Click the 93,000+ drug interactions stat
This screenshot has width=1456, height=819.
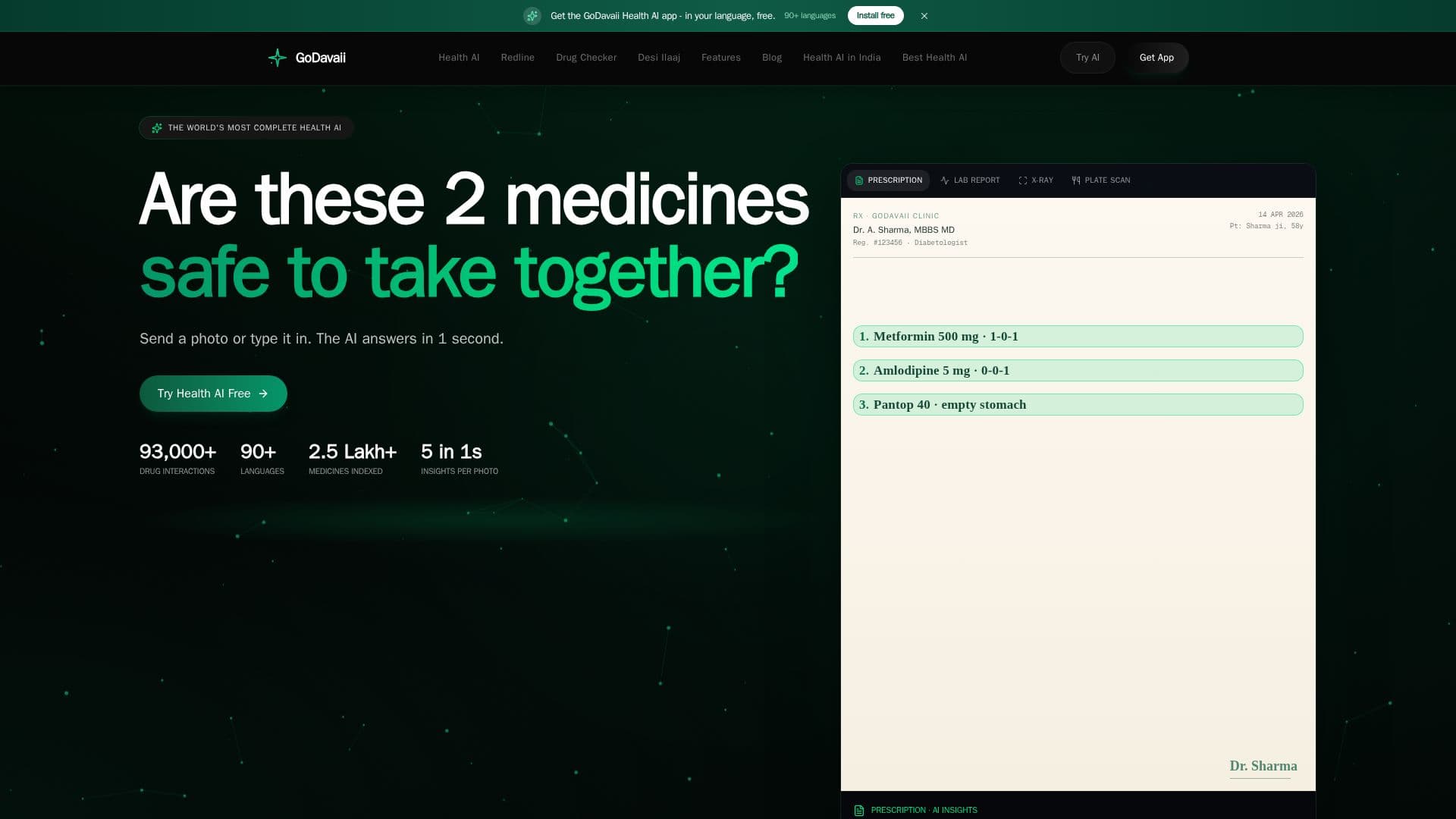tap(178, 460)
